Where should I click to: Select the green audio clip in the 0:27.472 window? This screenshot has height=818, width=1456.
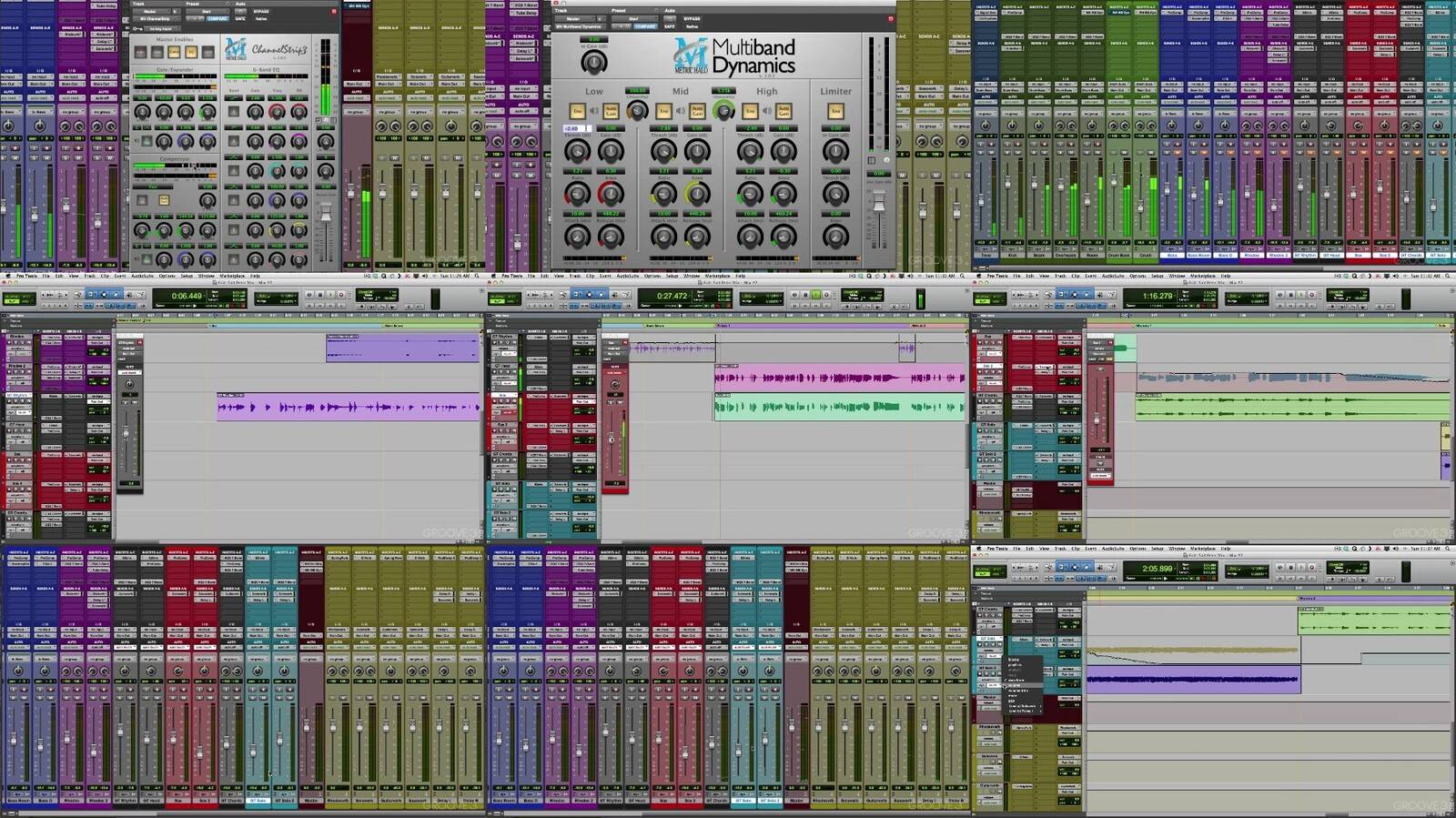pos(839,407)
